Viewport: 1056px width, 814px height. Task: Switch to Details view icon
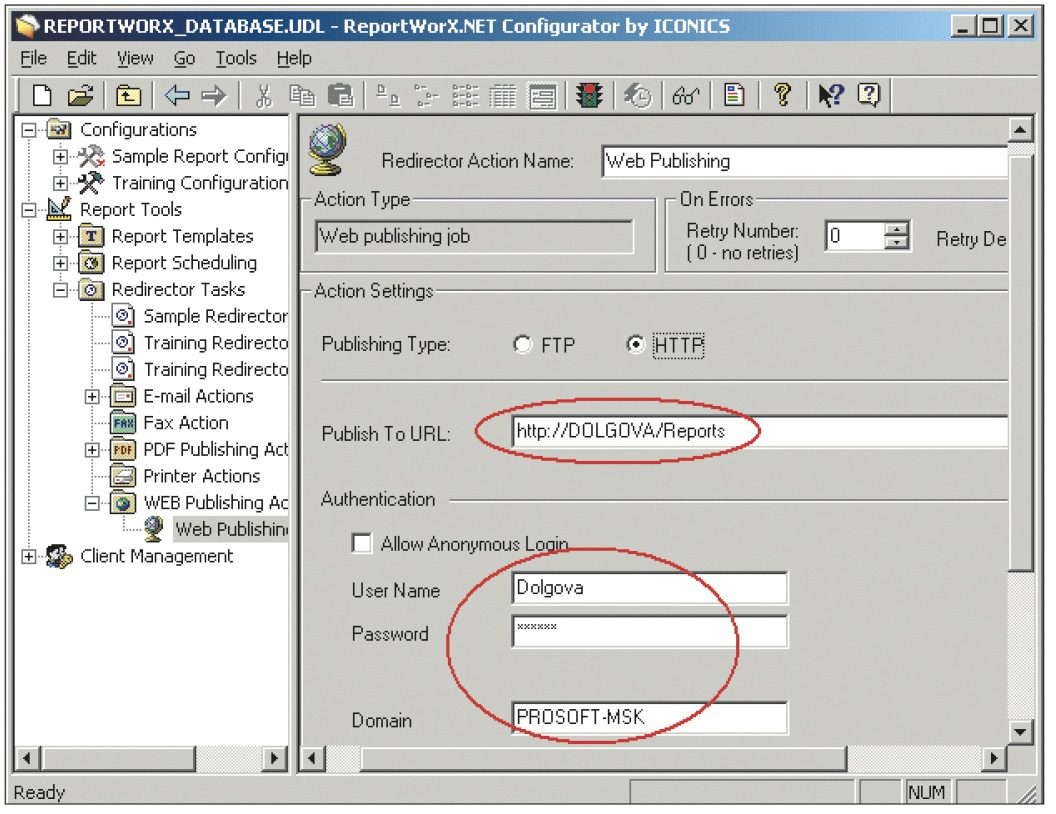point(502,96)
